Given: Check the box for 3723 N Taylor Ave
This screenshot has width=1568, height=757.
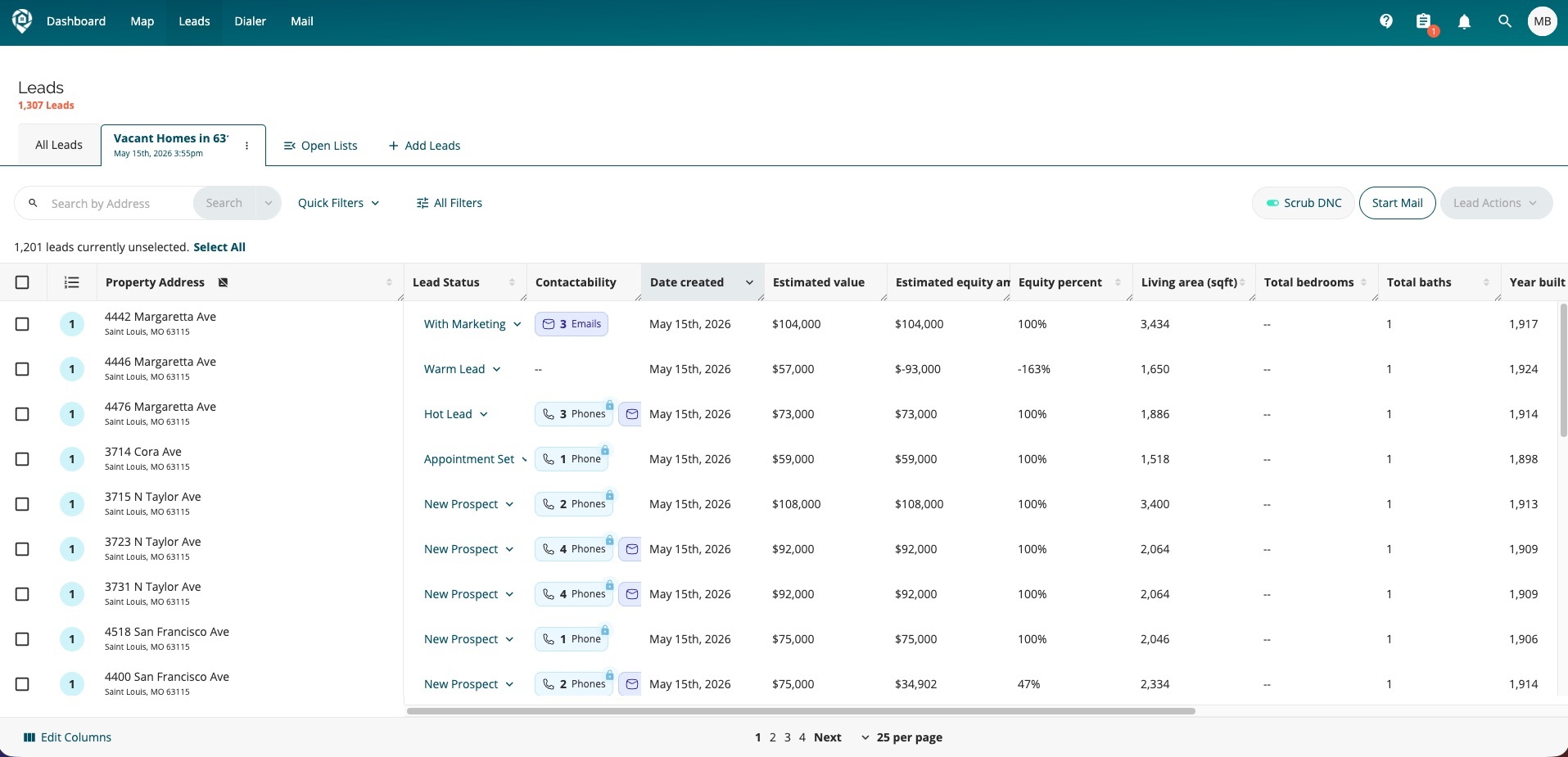Looking at the screenshot, I should 22,549.
